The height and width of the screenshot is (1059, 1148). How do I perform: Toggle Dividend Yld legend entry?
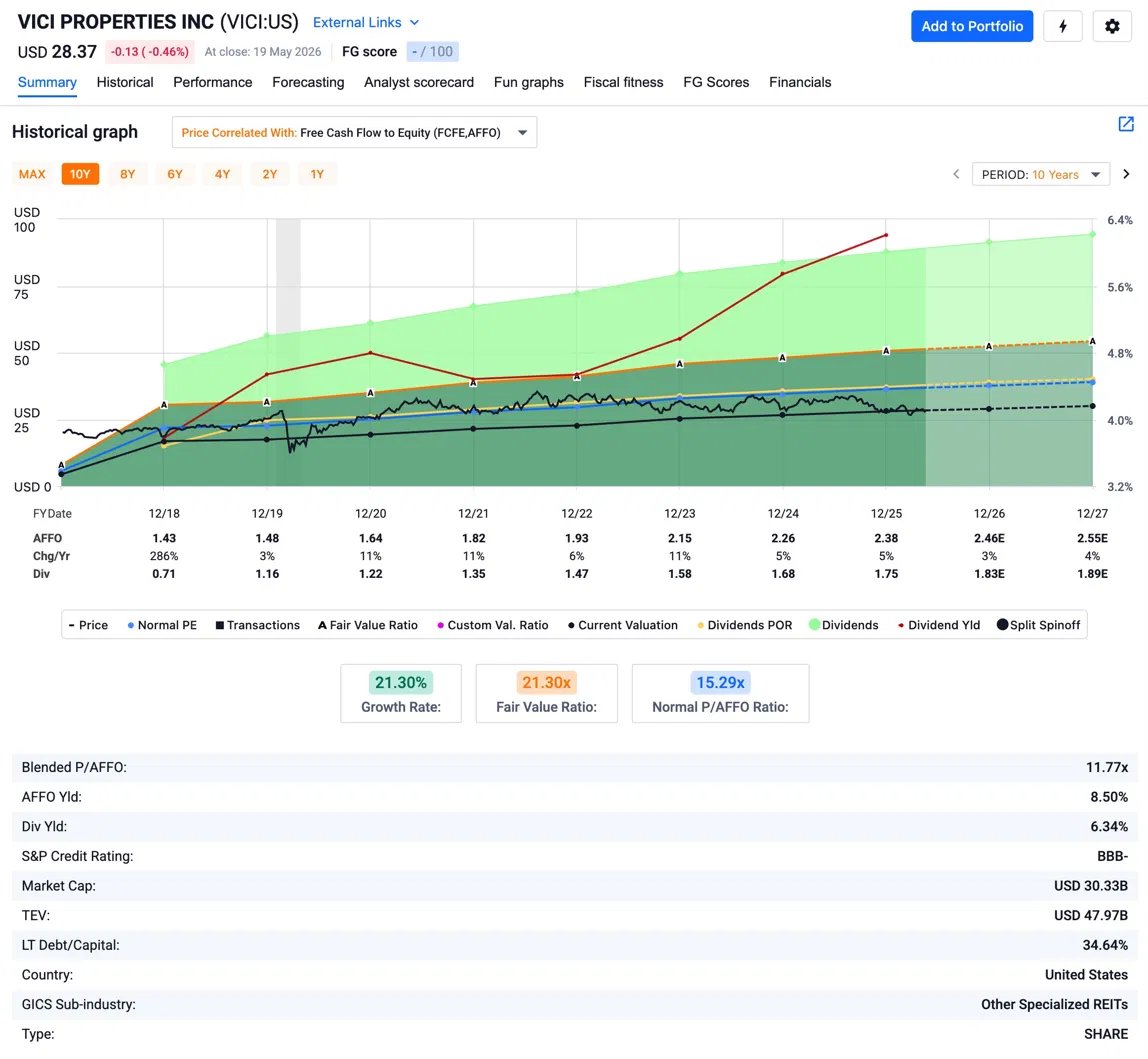tap(939, 625)
